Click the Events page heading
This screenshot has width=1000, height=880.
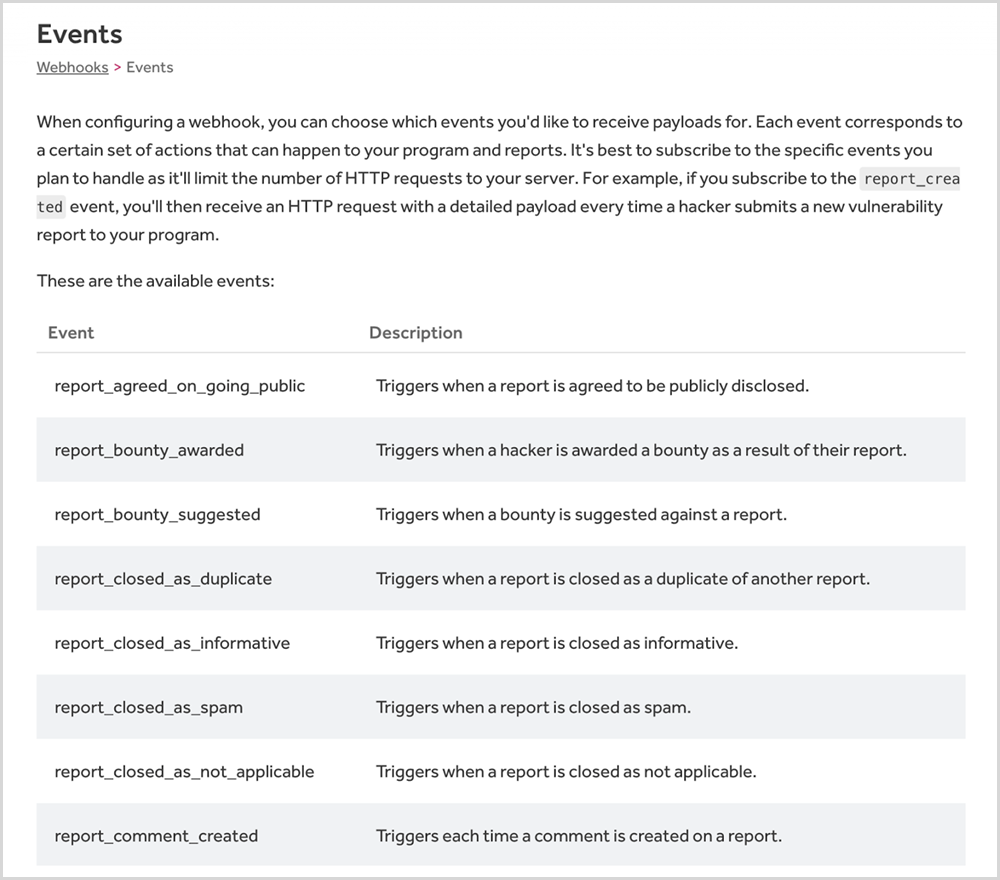coord(80,34)
